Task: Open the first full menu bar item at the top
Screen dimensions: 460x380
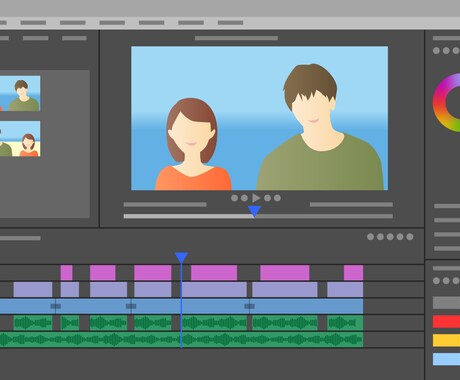Action: tap(33, 23)
